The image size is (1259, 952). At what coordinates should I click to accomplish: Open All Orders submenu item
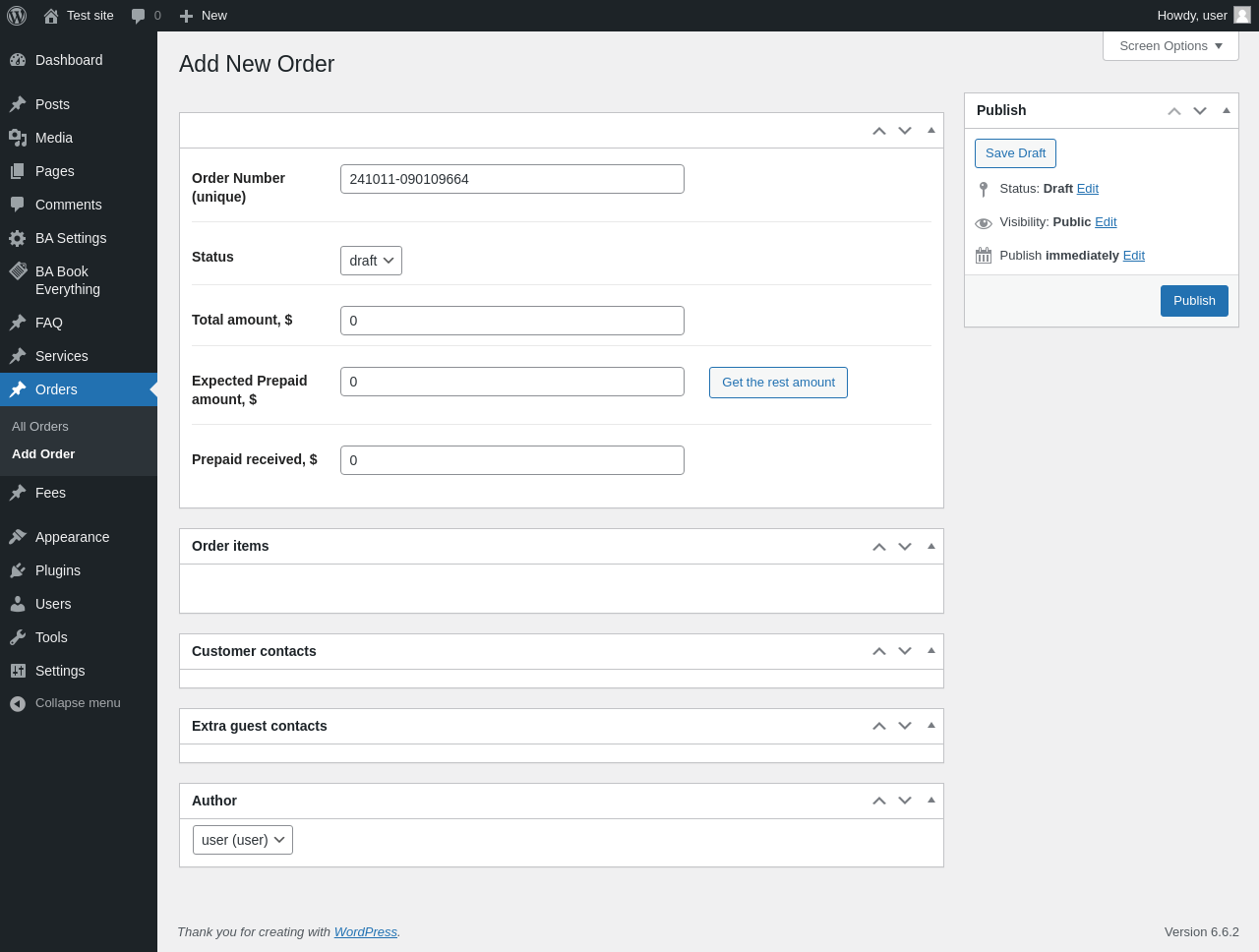40,427
